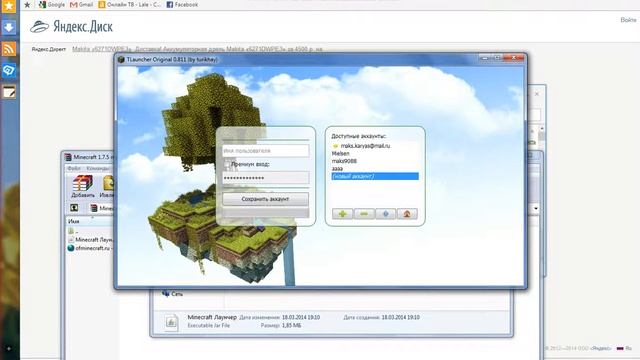Open the Facebook bookmark
This screenshot has height=360, width=640.
click(182, 4)
